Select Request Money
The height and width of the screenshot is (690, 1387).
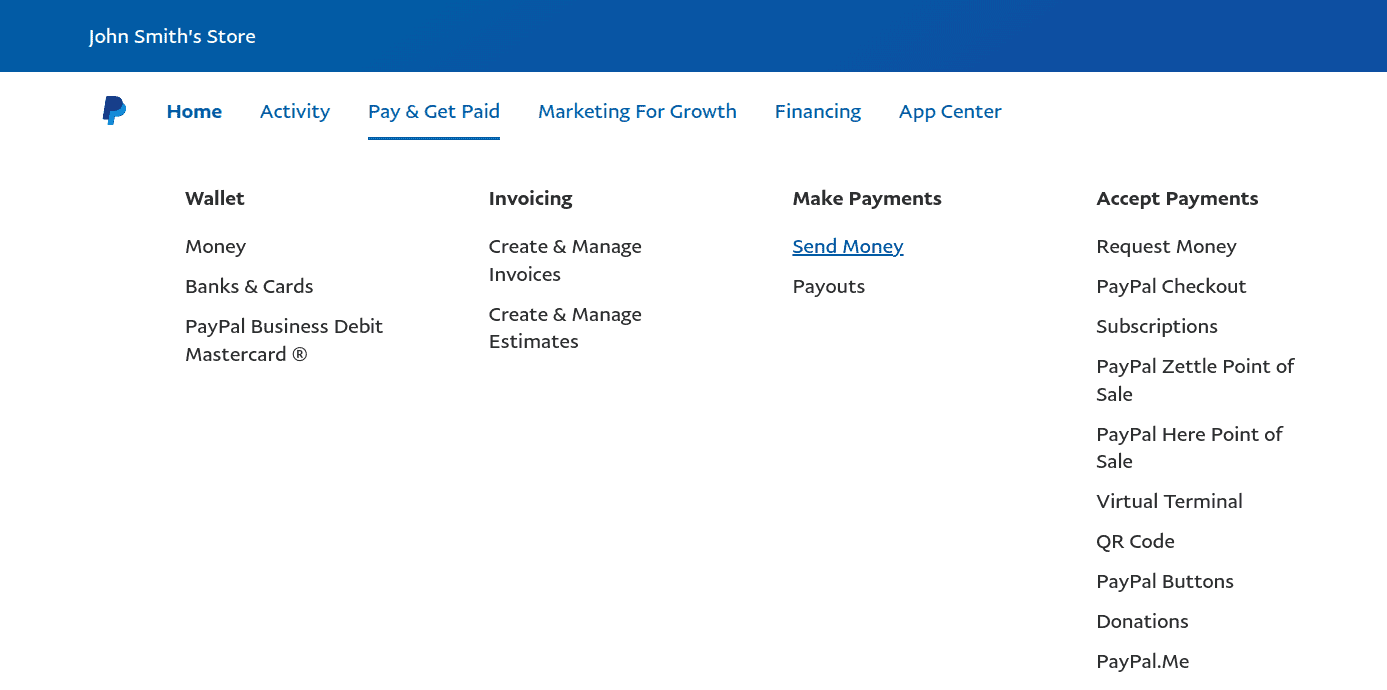[x=1166, y=247]
